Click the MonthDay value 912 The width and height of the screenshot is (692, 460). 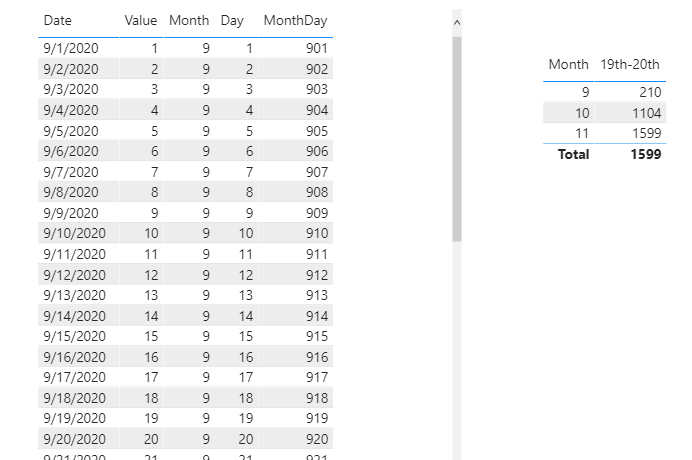coord(317,275)
